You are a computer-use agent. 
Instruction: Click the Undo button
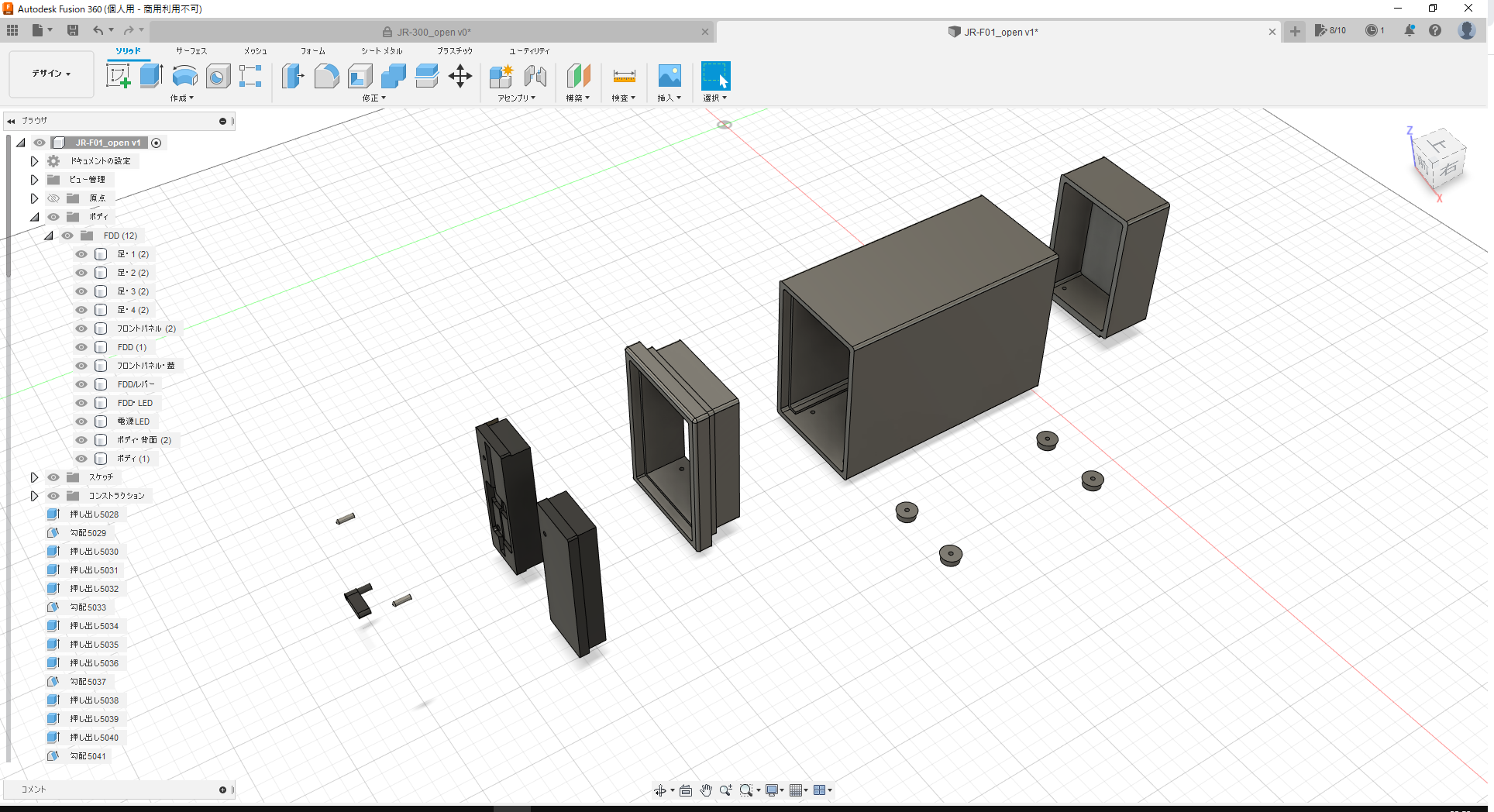pyautogui.click(x=99, y=29)
